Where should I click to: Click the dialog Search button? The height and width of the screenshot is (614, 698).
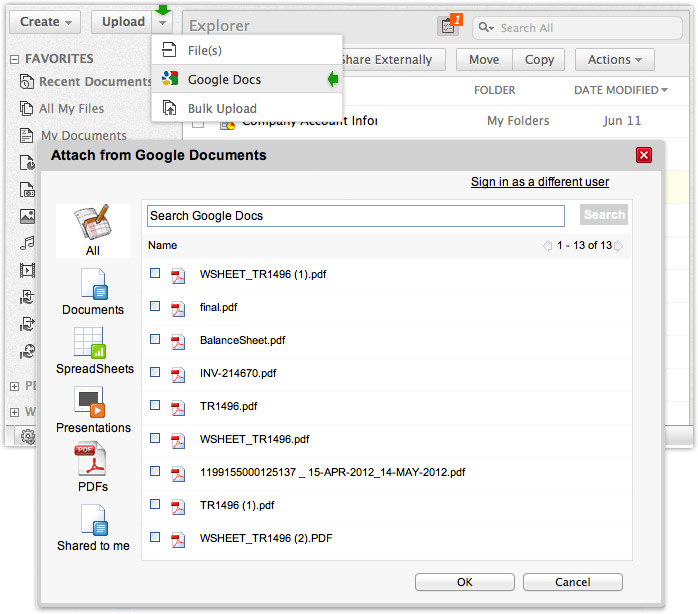pos(604,215)
